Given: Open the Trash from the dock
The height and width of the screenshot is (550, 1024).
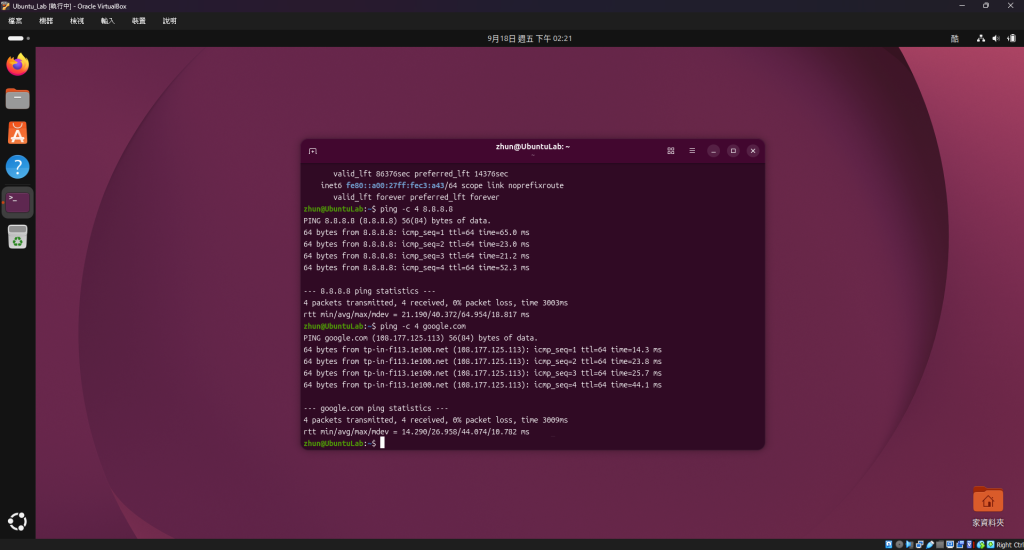Looking at the screenshot, I should [x=18, y=236].
